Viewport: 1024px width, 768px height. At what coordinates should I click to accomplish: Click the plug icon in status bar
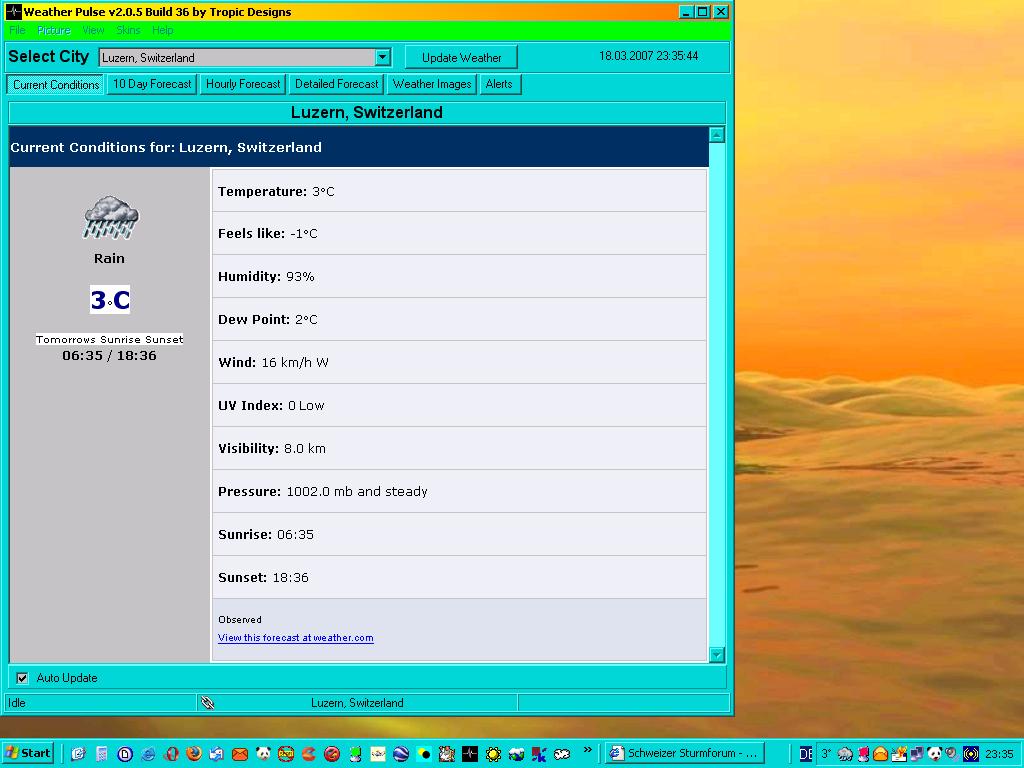pyautogui.click(x=207, y=703)
